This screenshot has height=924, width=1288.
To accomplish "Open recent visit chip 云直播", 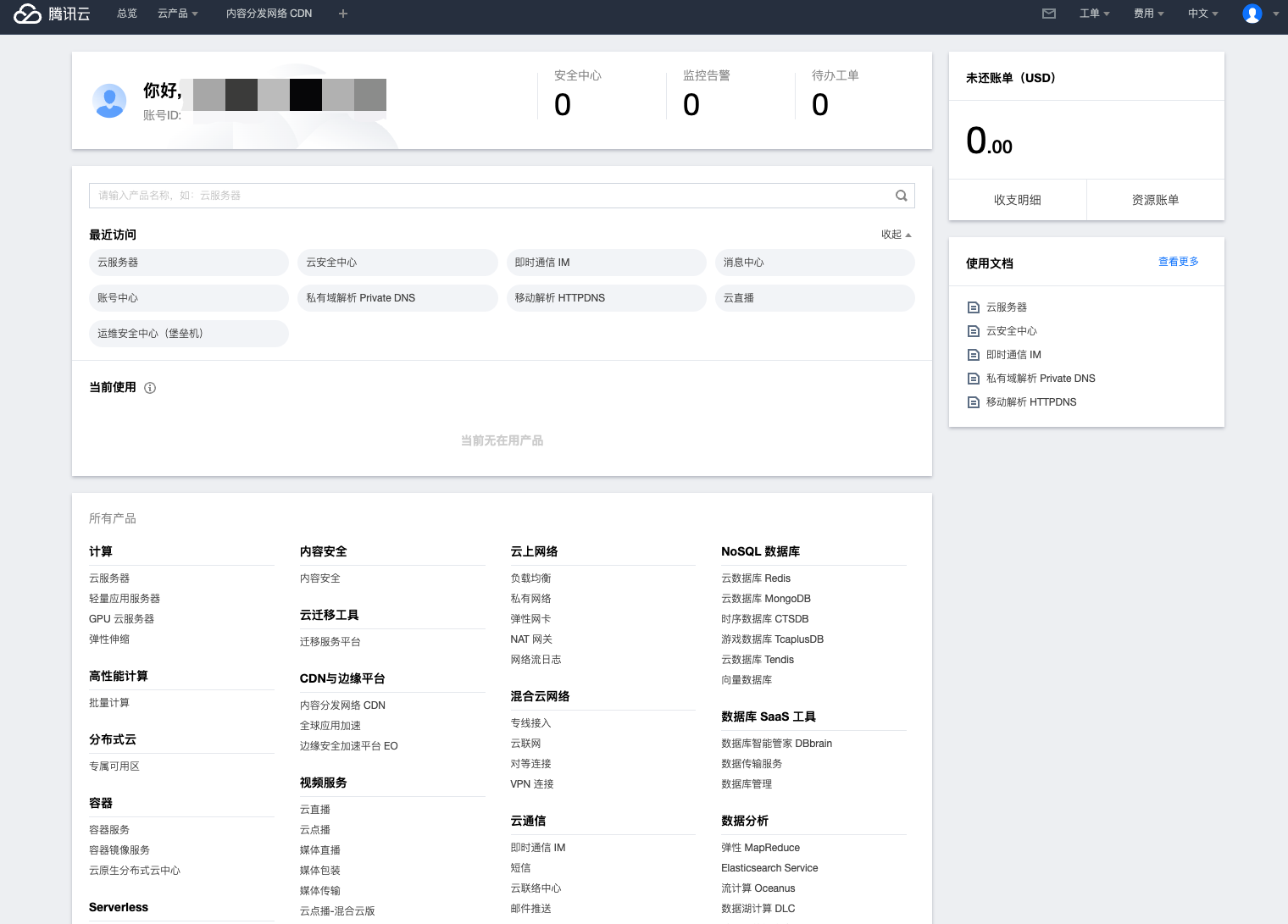I will [x=814, y=298].
